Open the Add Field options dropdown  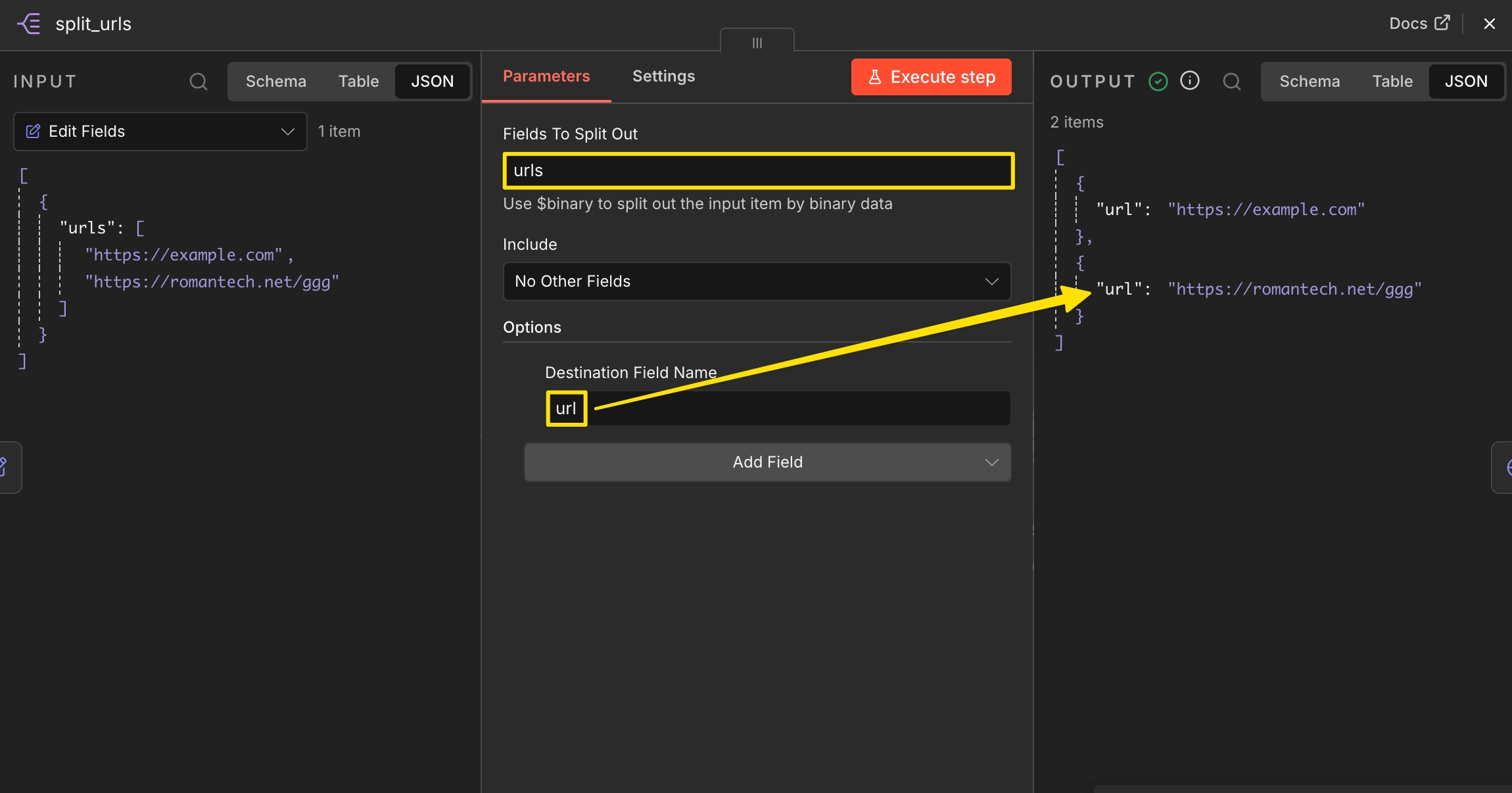[x=767, y=462]
